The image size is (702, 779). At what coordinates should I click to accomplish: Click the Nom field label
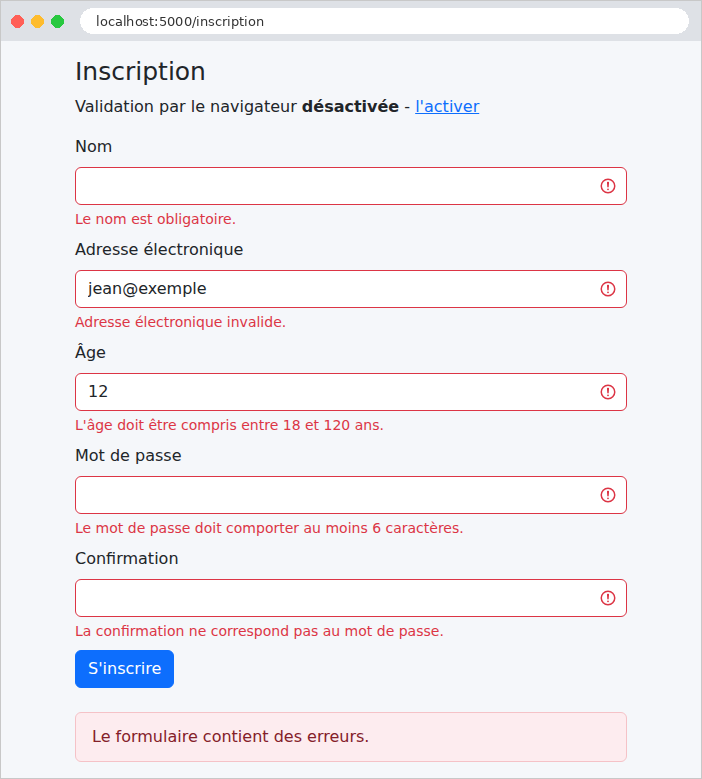93,147
